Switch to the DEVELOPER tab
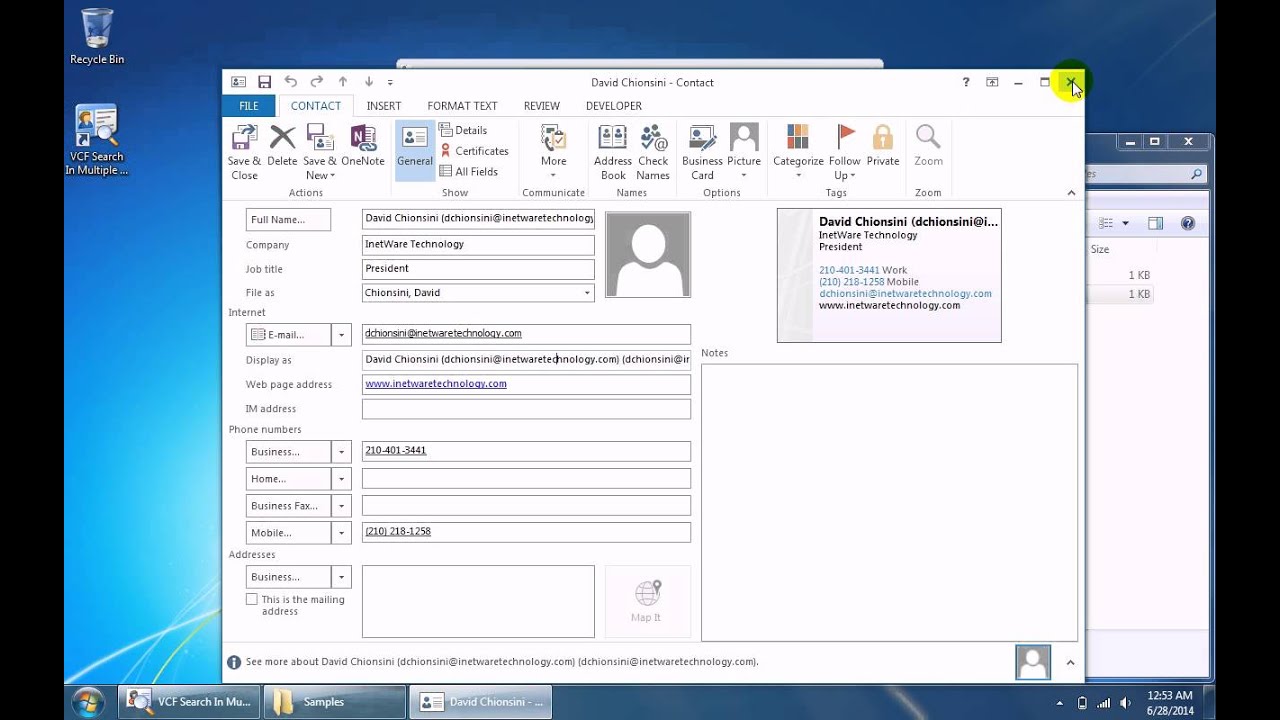Image resolution: width=1280 pixels, height=720 pixels. pyautogui.click(x=614, y=106)
